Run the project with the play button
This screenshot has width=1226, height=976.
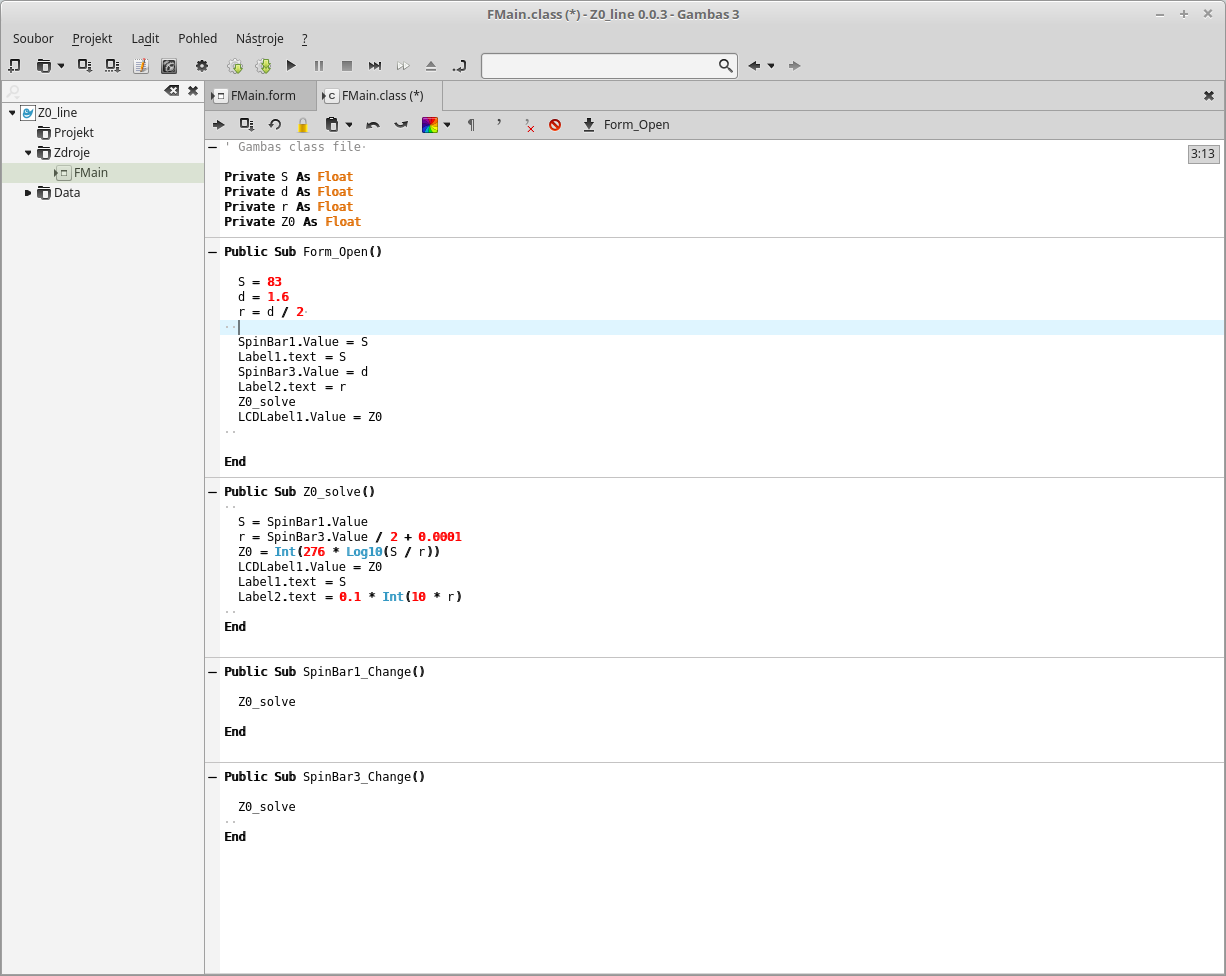[x=291, y=66]
